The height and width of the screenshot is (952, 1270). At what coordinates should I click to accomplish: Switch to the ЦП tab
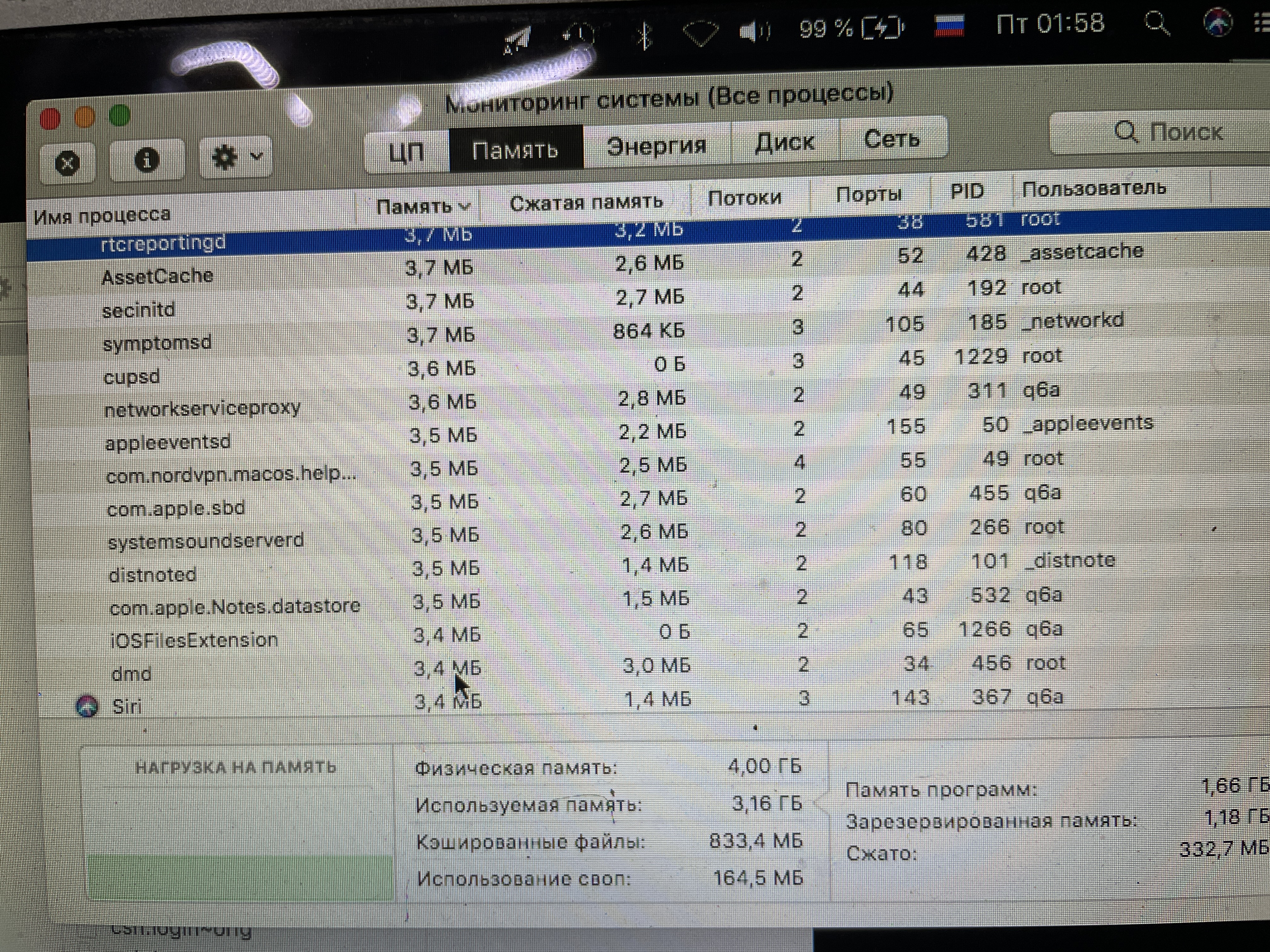point(407,152)
